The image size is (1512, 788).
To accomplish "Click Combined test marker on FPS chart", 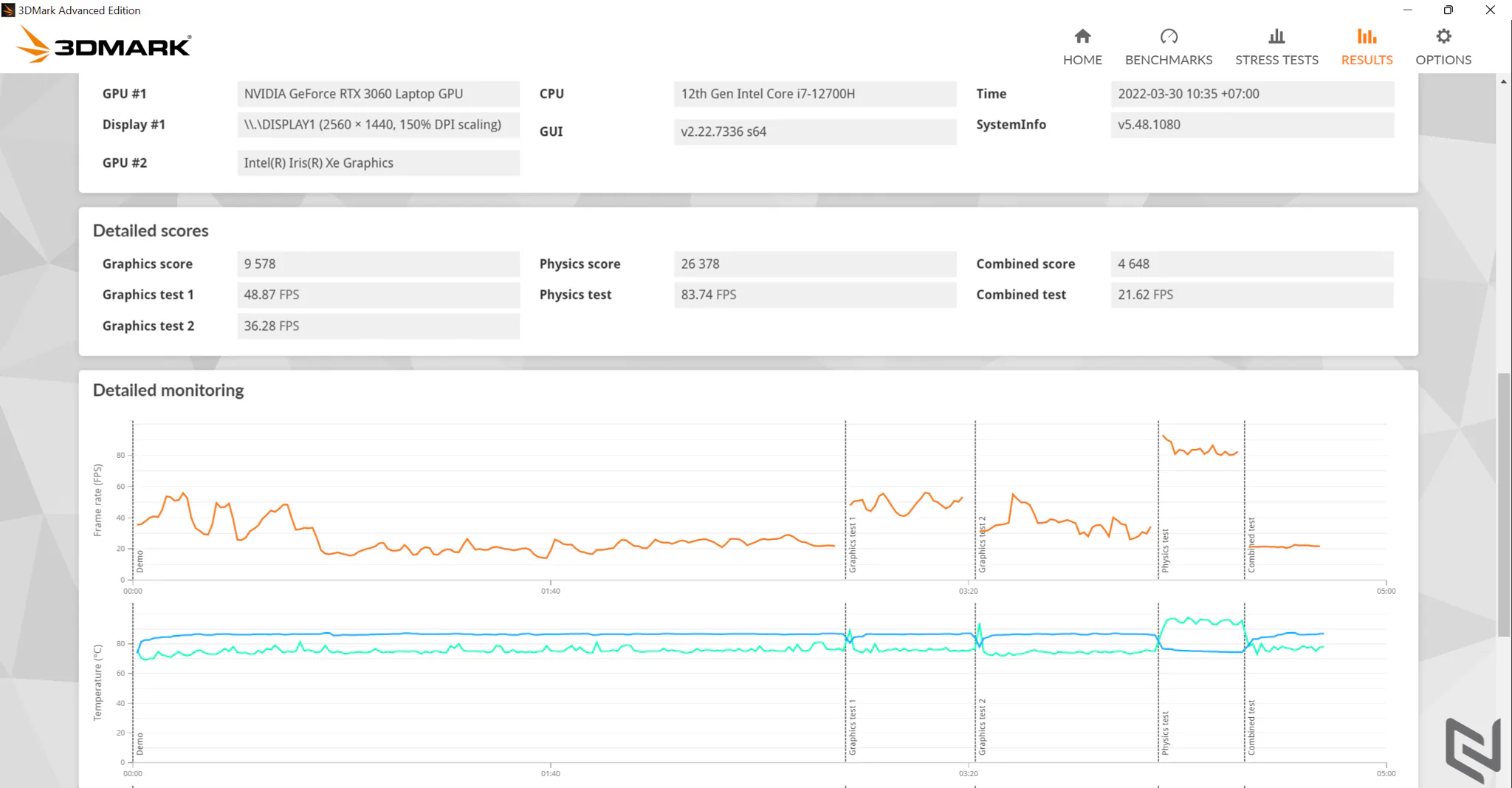I will click(x=1251, y=545).
